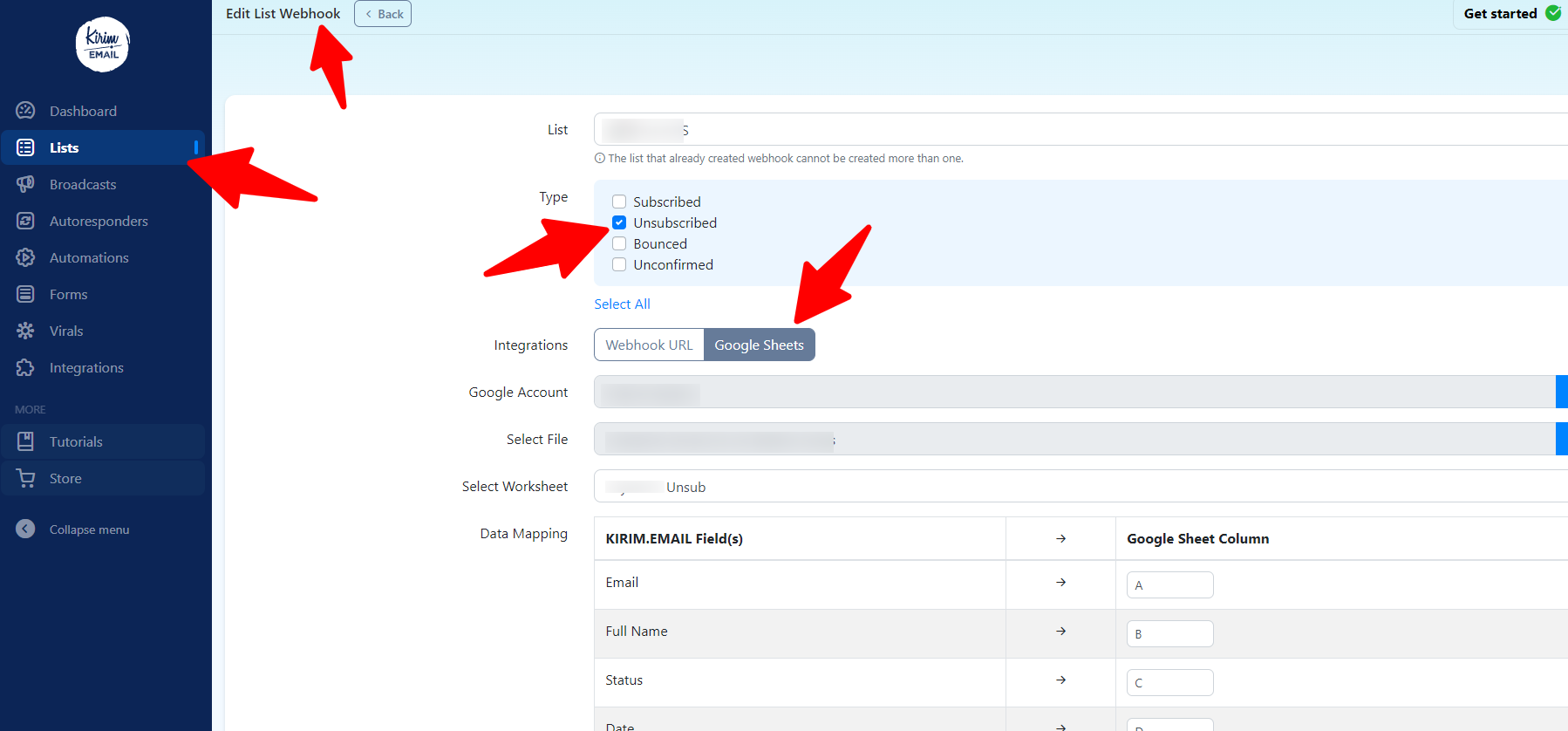Click the 'Email' field row label

coord(622,582)
